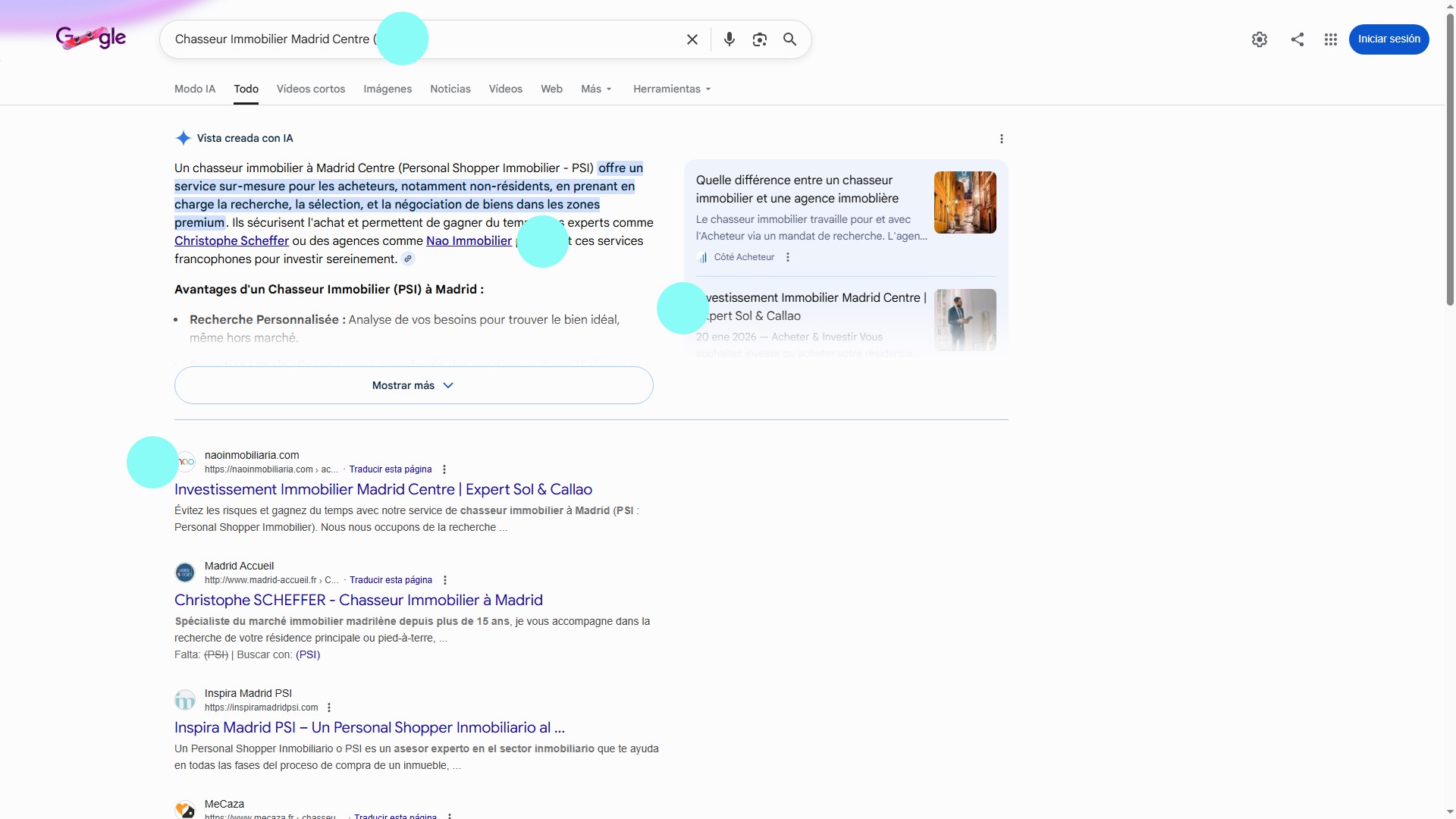Open quick settings gear icon
This screenshot has width=1456, height=819.
tap(1259, 39)
